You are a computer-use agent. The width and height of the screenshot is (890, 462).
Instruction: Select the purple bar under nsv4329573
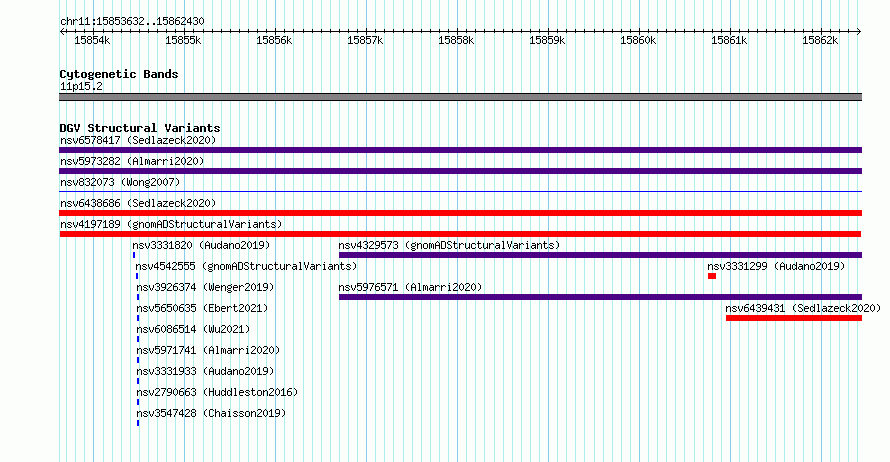coord(601,255)
